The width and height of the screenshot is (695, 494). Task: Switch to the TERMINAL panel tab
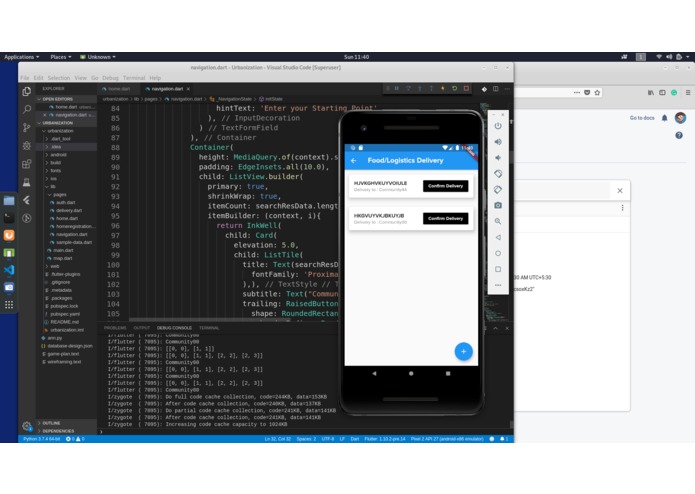(209, 328)
